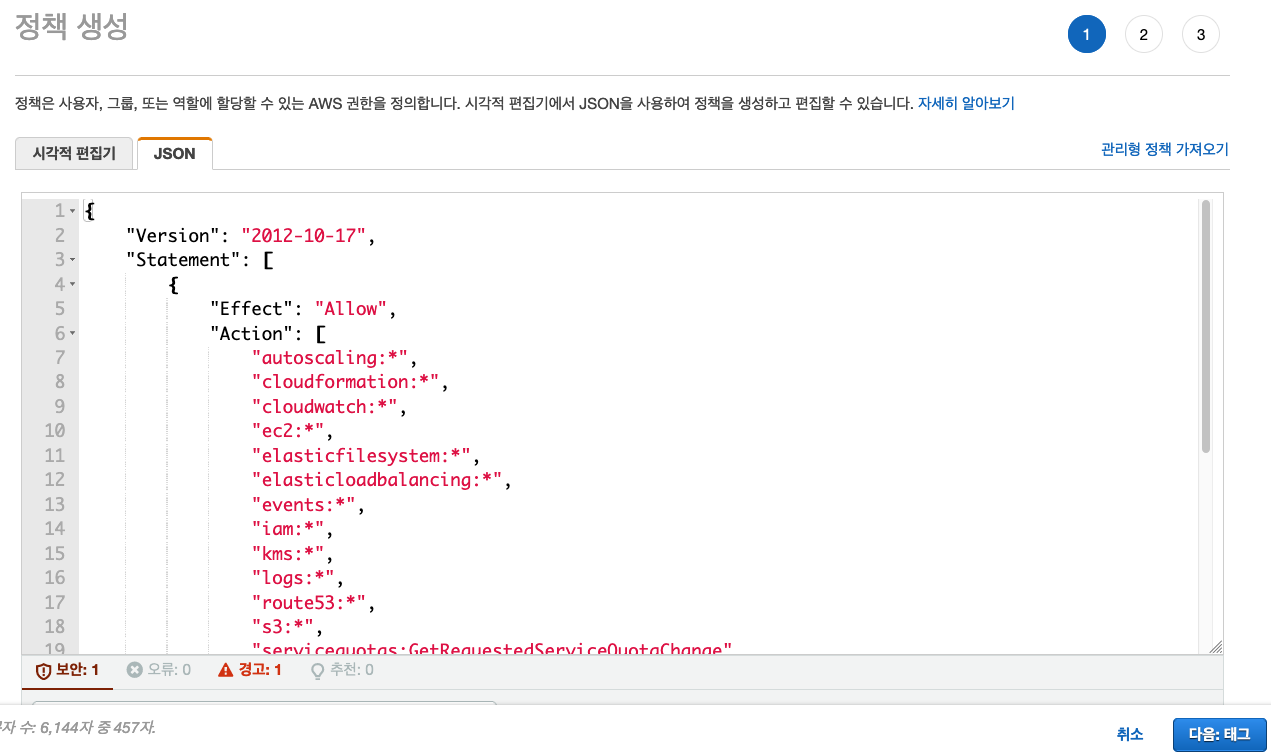Image resolution: width=1271 pixels, height=756 pixels.
Task: Open the 경고: 1 findings tab
Action: [250, 670]
